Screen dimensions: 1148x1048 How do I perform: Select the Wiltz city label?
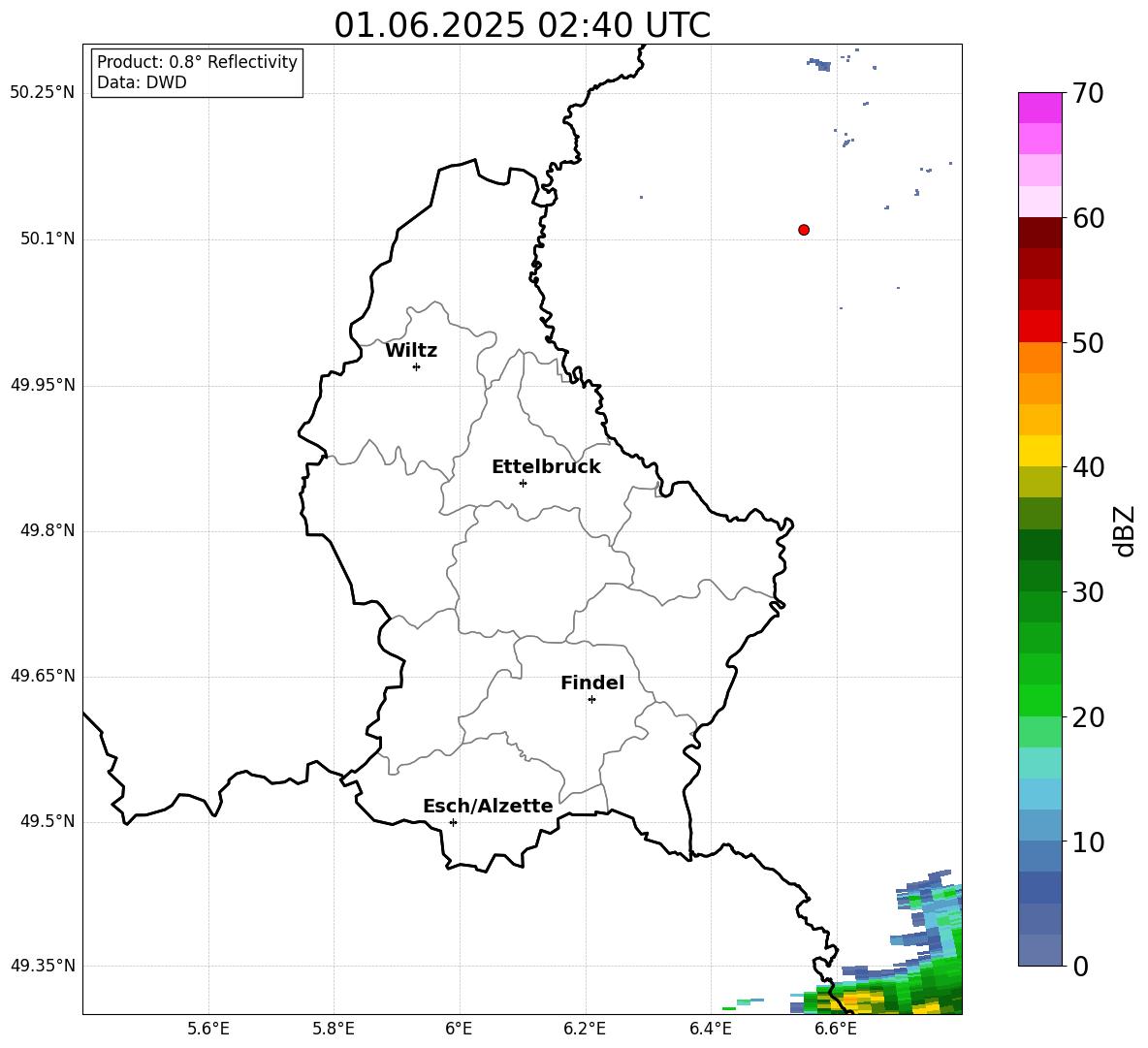click(x=411, y=351)
